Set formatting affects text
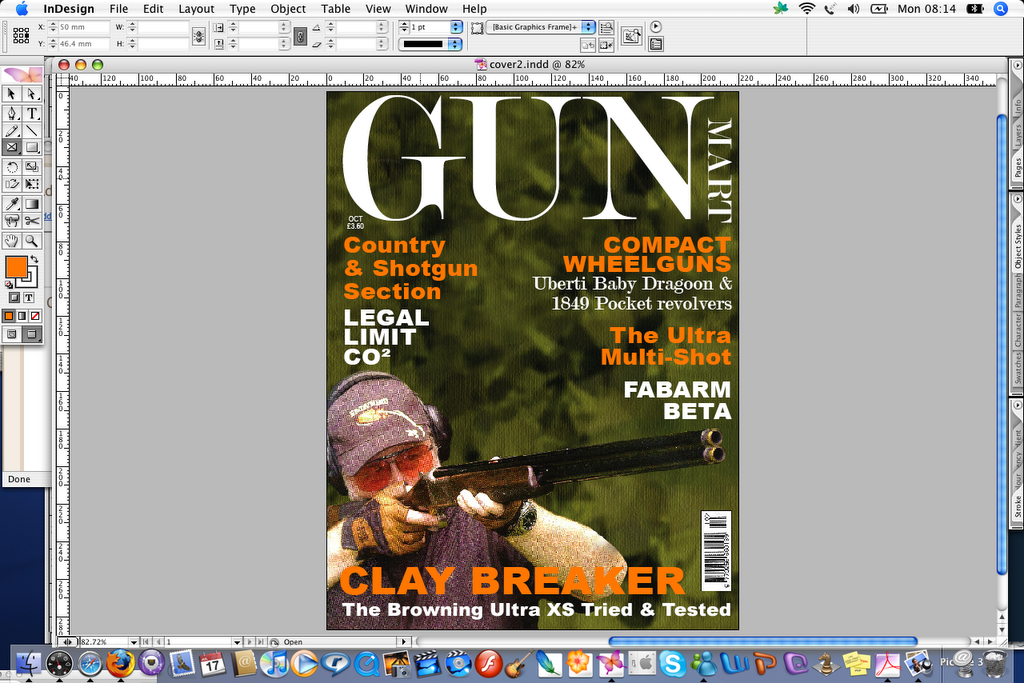 coord(29,298)
